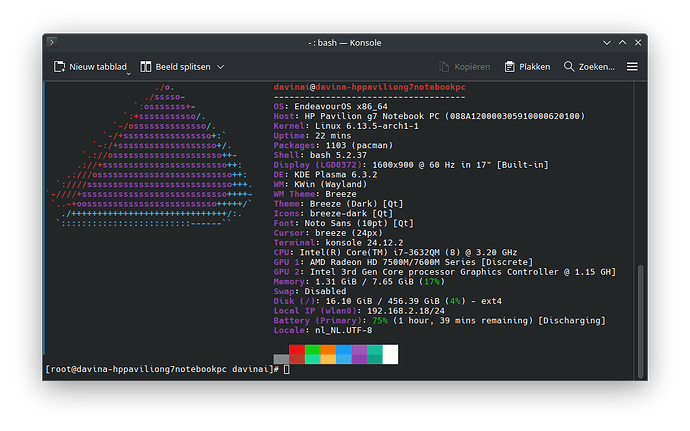Viewport: 690px width, 431px height.
Task: Click the 'Intel 3rd Gen Core processor' GPU text
Action: click(382, 272)
